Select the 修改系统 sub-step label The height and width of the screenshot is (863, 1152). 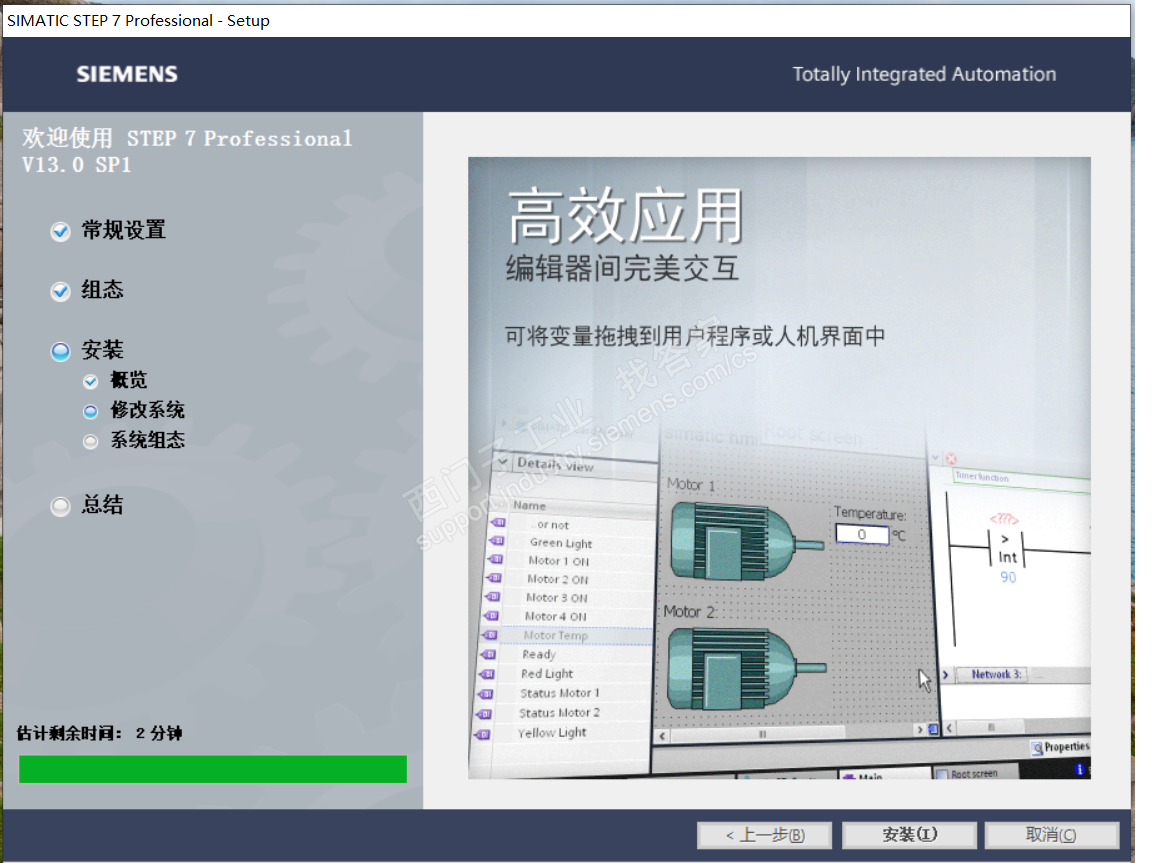147,410
